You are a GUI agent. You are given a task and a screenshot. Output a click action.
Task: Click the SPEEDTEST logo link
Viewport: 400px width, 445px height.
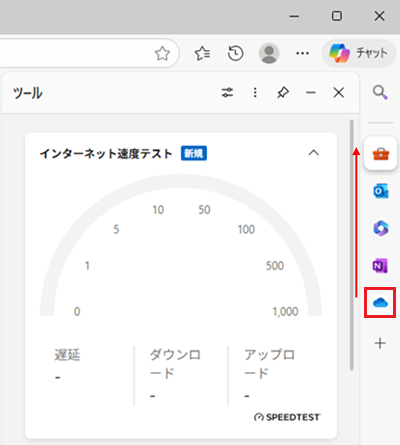(287, 417)
